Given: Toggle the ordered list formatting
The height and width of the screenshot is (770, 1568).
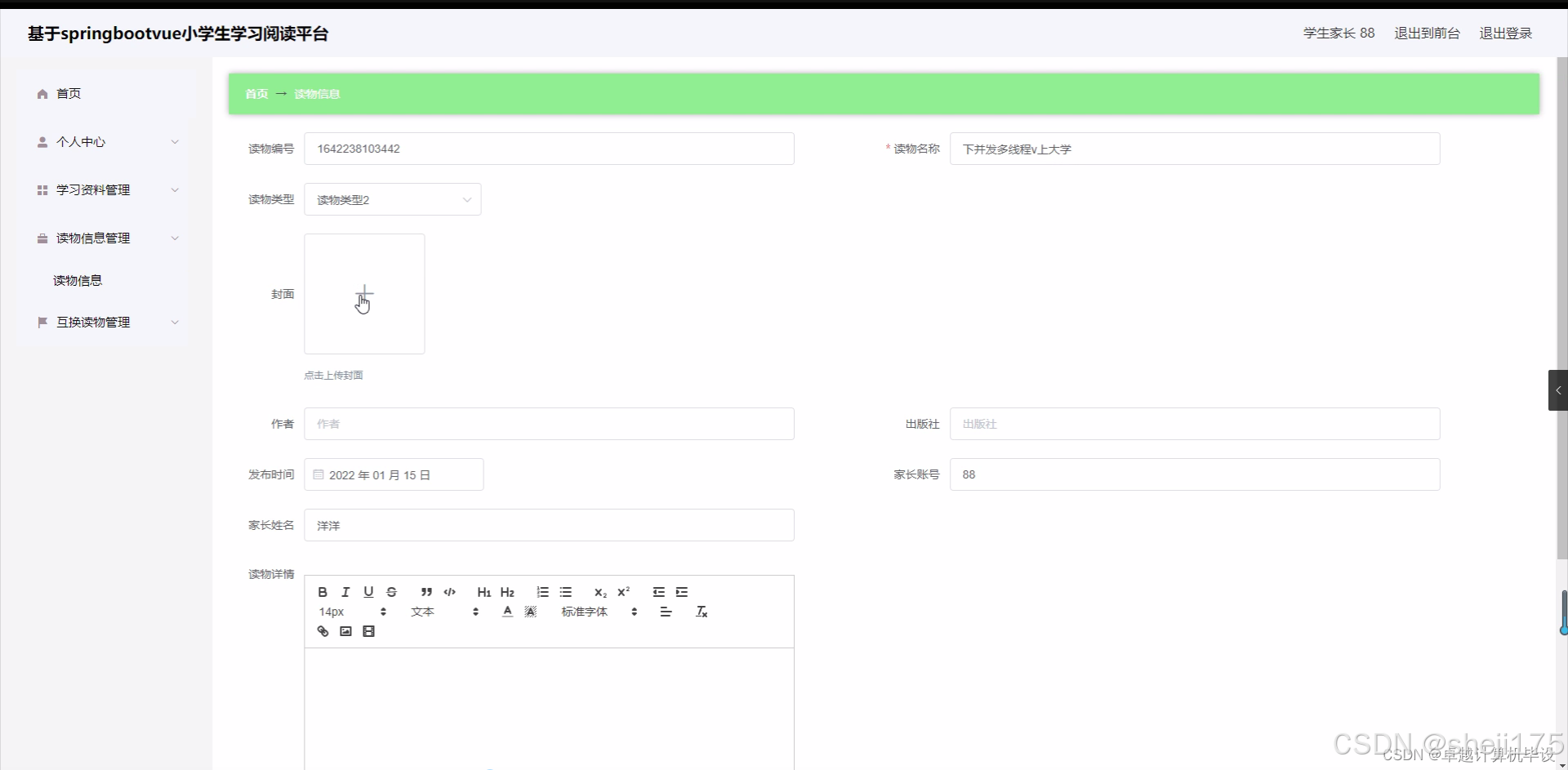Looking at the screenshot, I should tap(542, 592).
